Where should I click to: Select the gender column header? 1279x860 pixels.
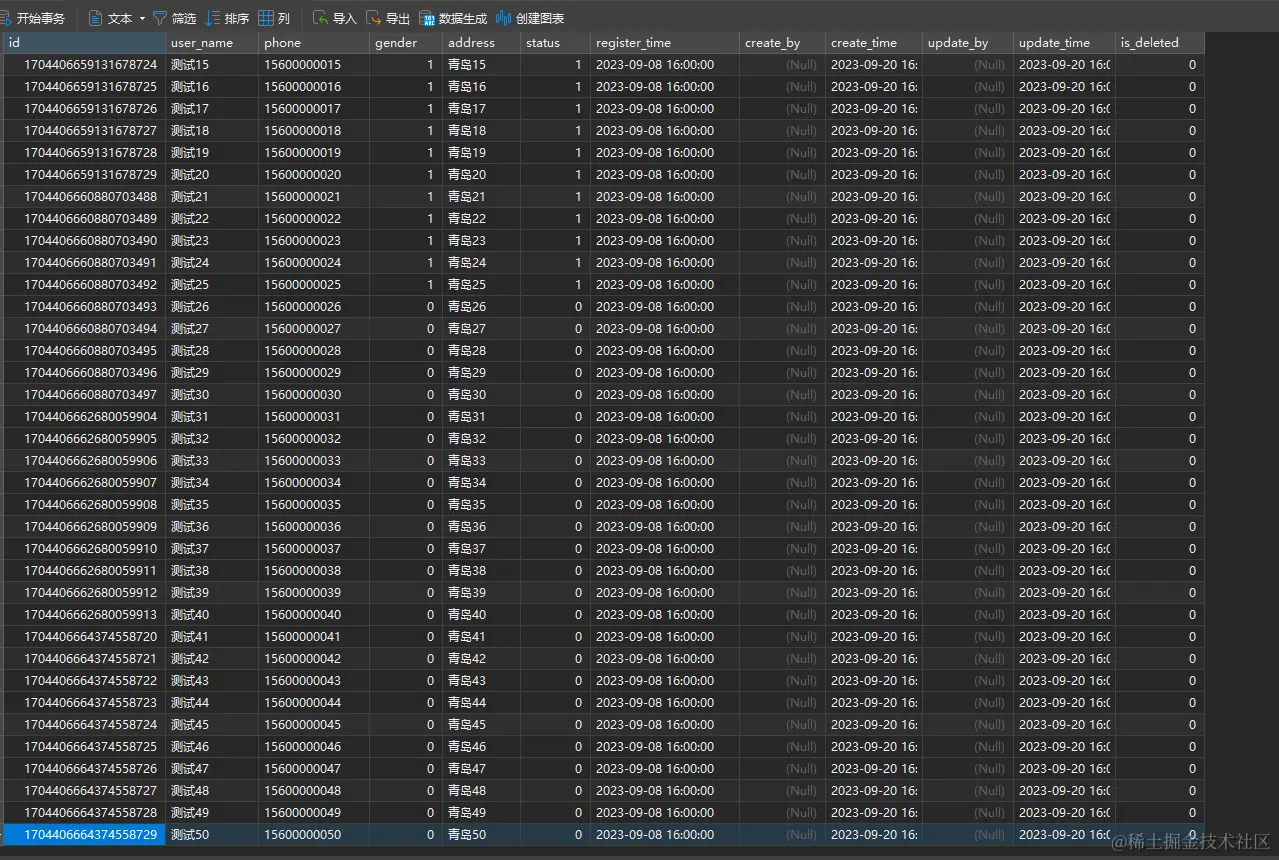click(x=406, y=43)
